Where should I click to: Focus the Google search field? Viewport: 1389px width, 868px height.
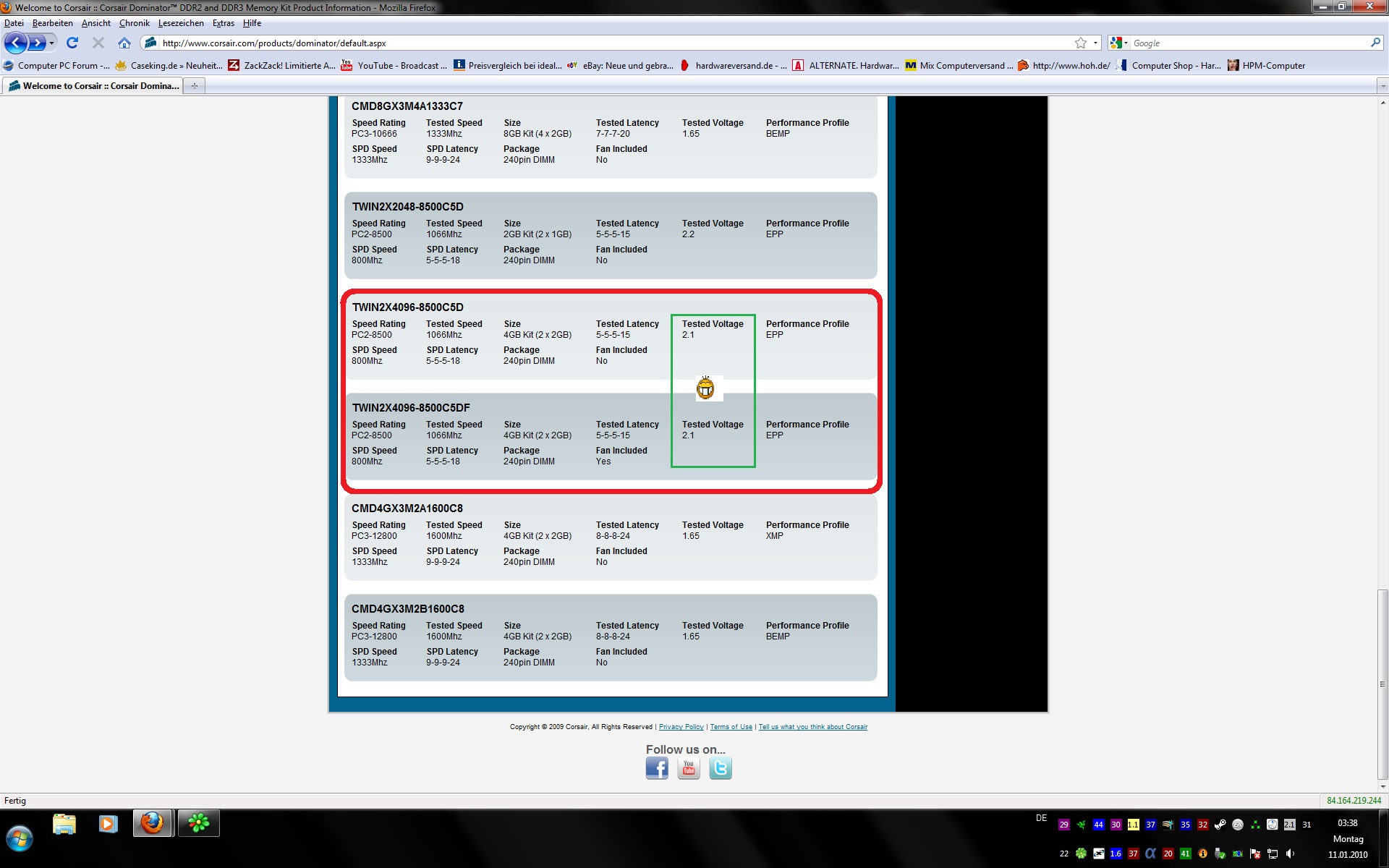(1249, 43)
